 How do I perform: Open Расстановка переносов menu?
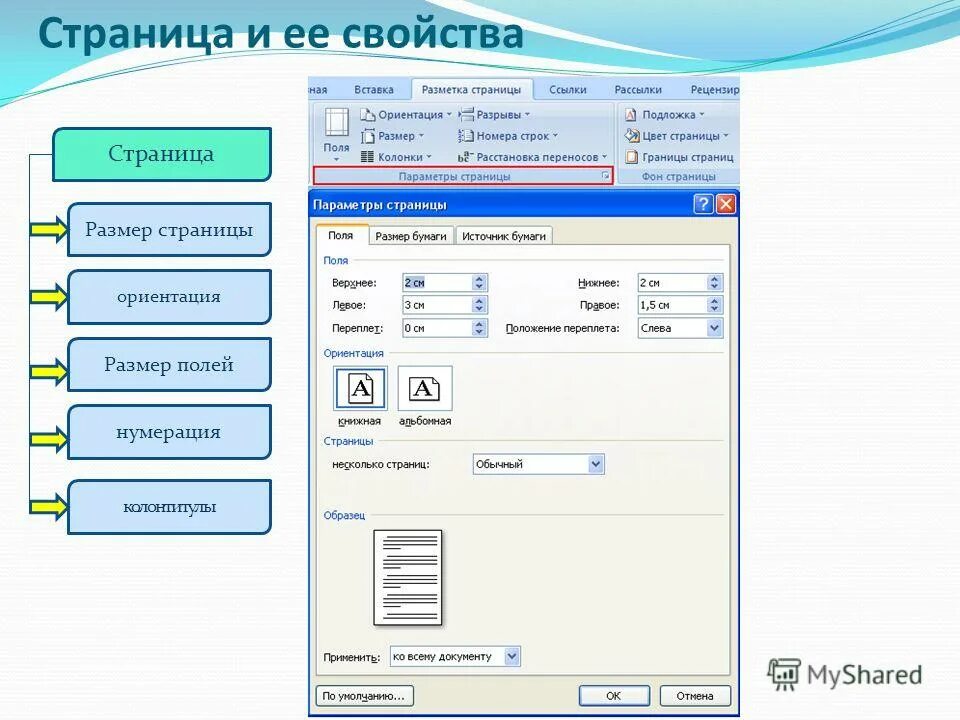[x=533, y=157]
